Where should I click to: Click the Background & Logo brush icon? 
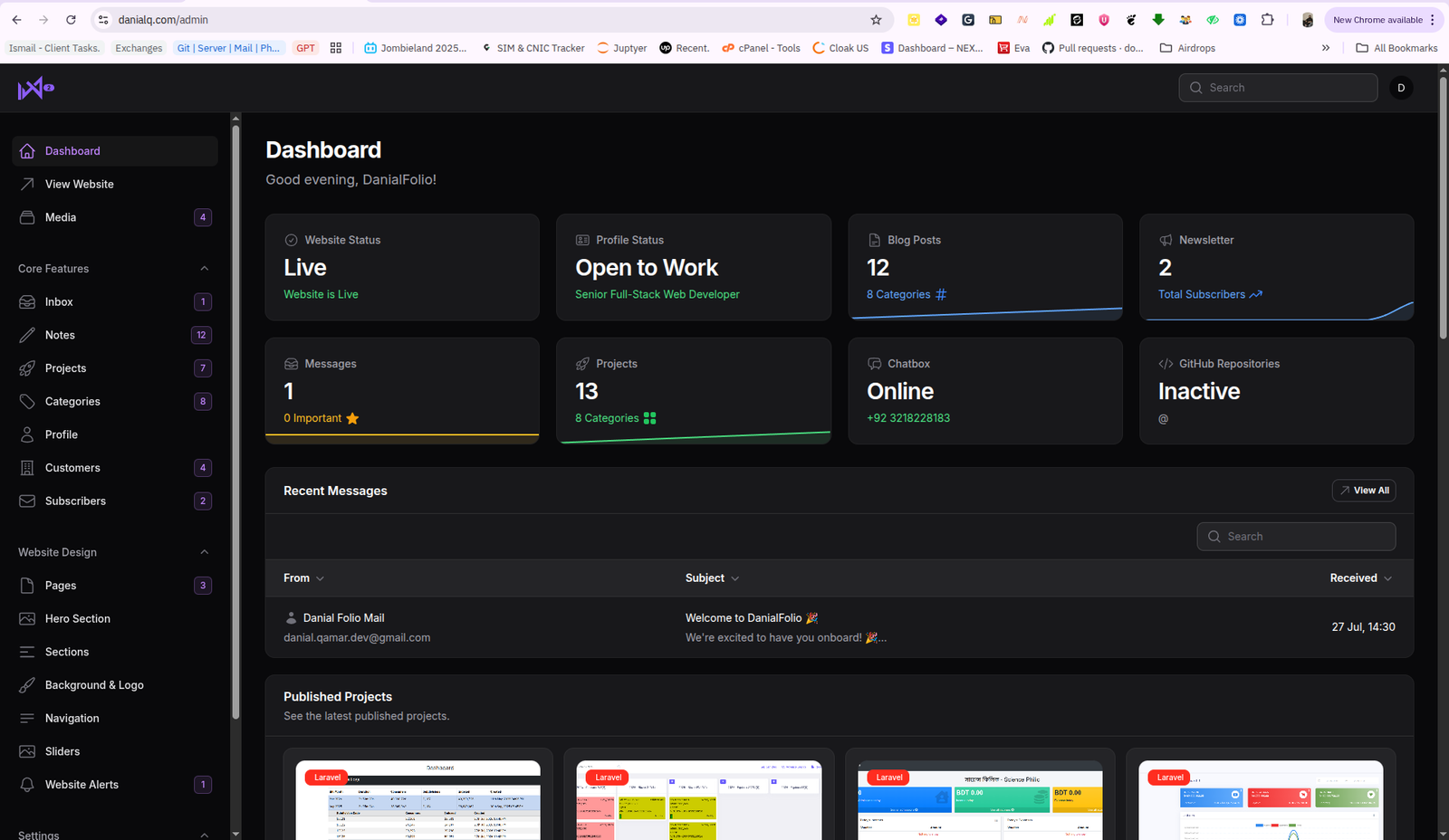click(27, 685)
